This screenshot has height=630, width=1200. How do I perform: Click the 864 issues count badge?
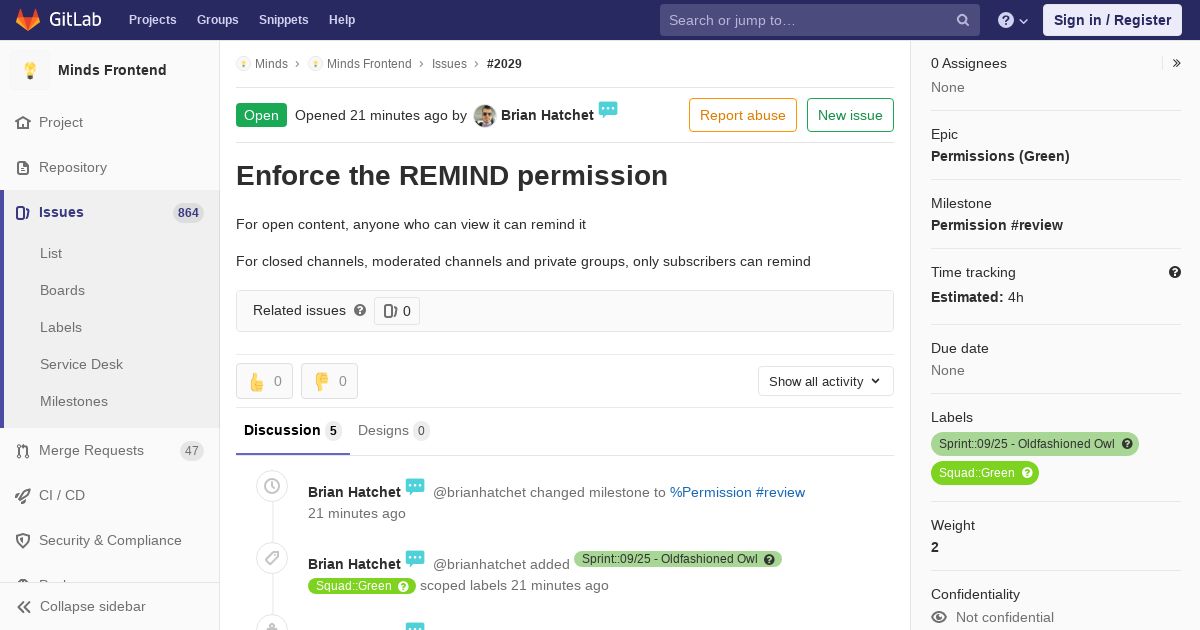(188, 213)
